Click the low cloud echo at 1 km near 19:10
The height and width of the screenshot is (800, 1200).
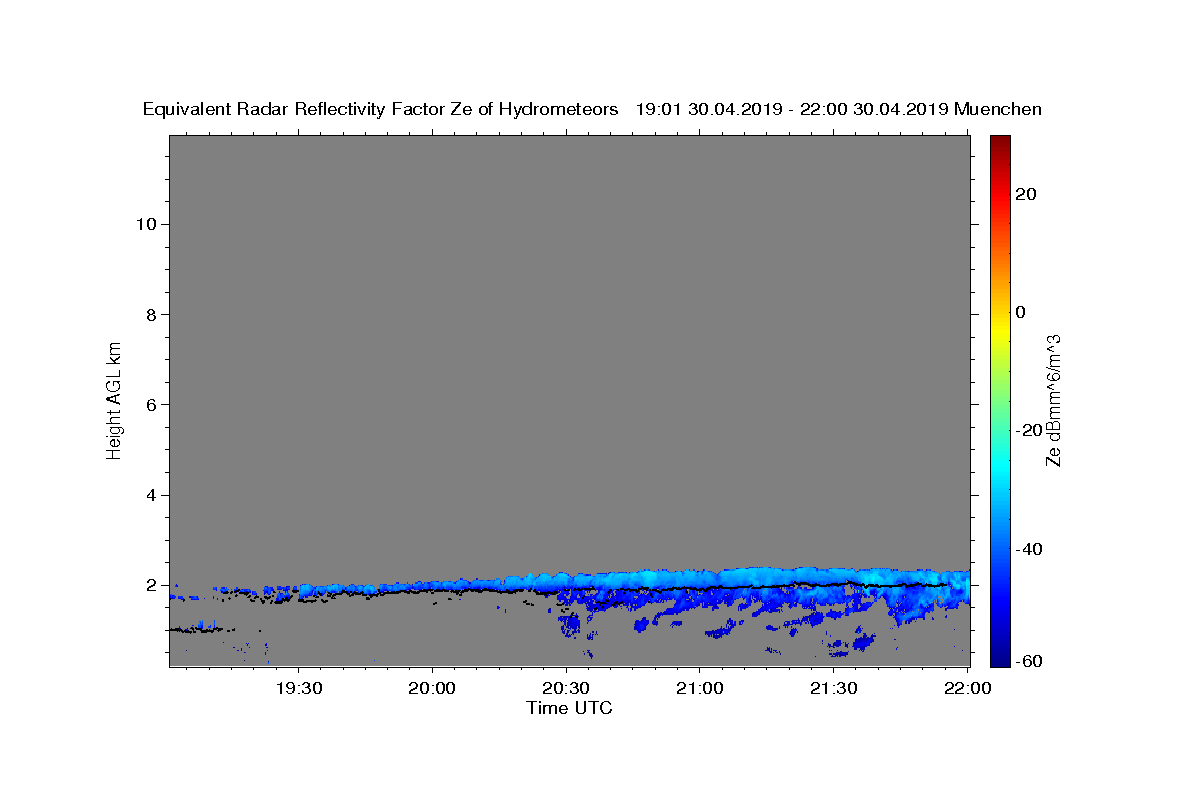200,629
